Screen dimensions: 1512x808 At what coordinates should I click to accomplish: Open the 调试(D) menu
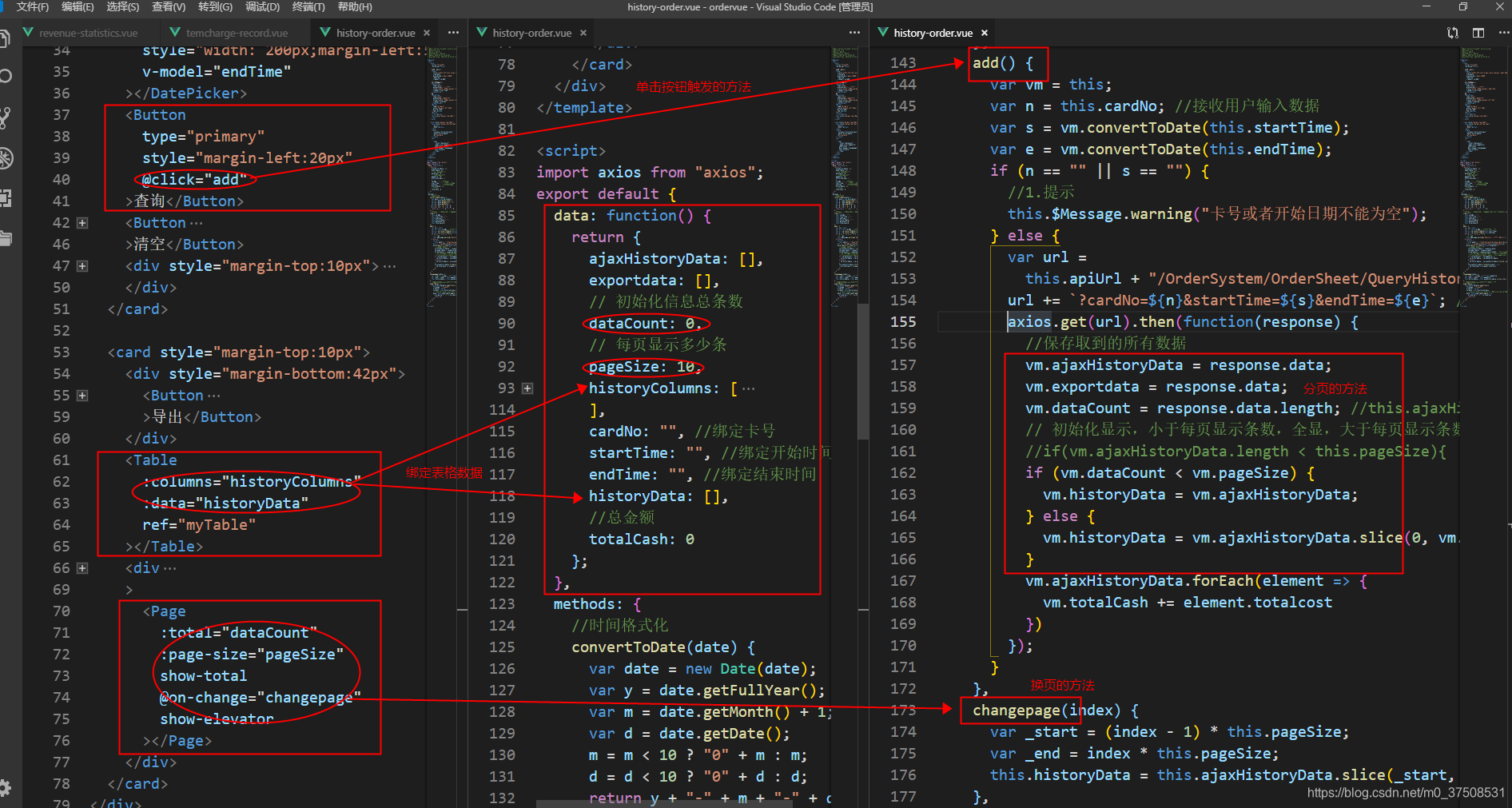coord(262,6)
